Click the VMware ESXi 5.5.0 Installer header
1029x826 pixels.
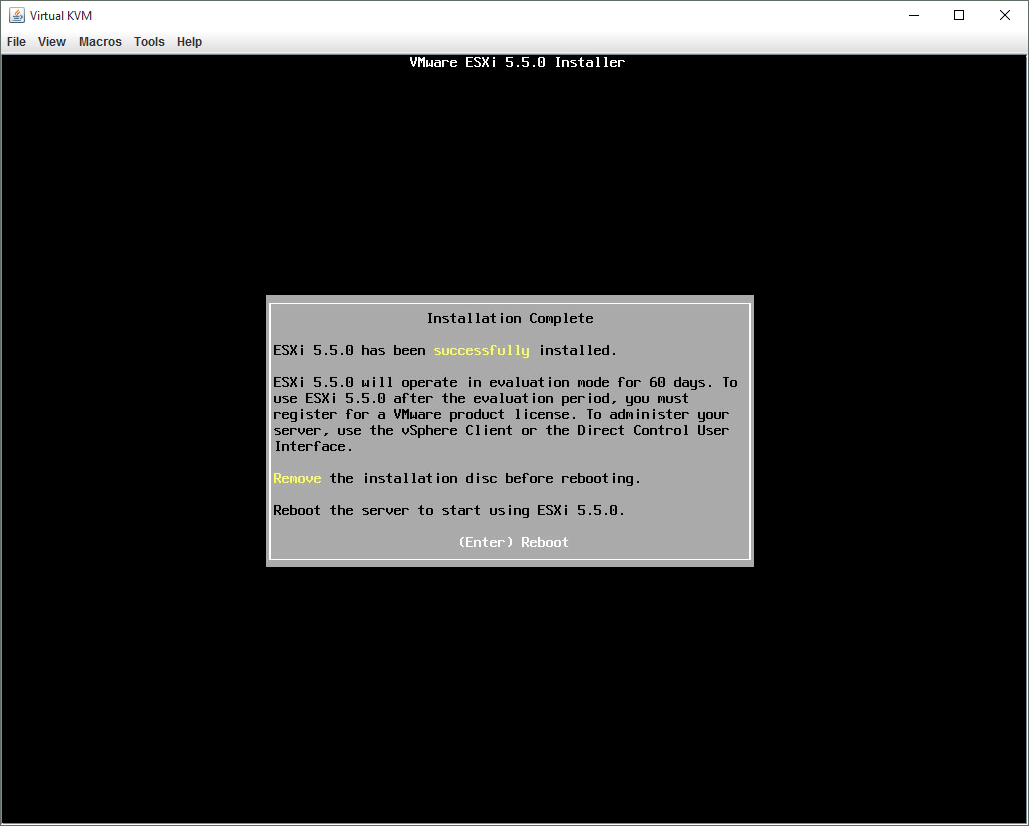pyautogui.click(x=517, y=63)
